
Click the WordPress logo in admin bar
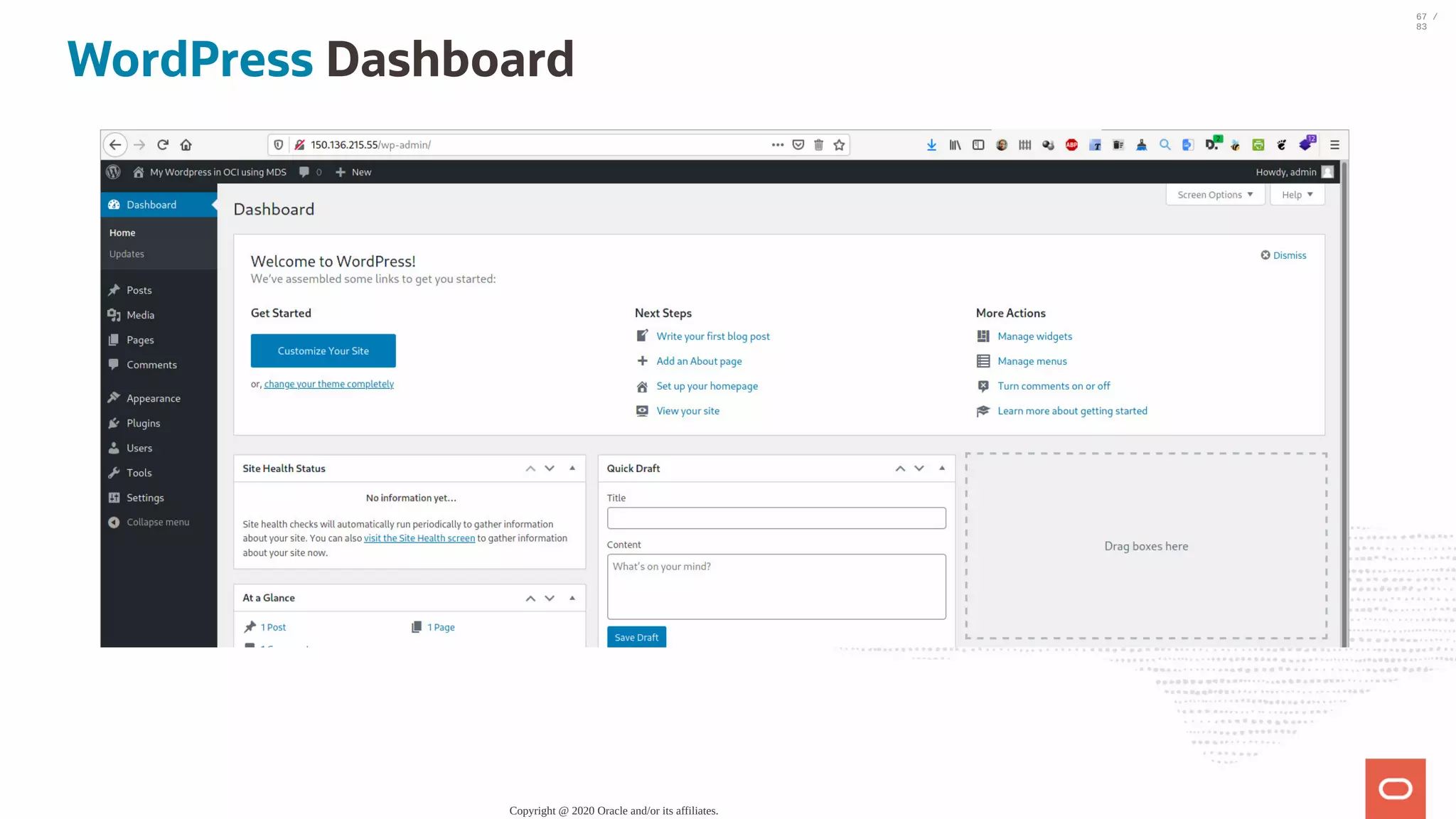point(113,172)
